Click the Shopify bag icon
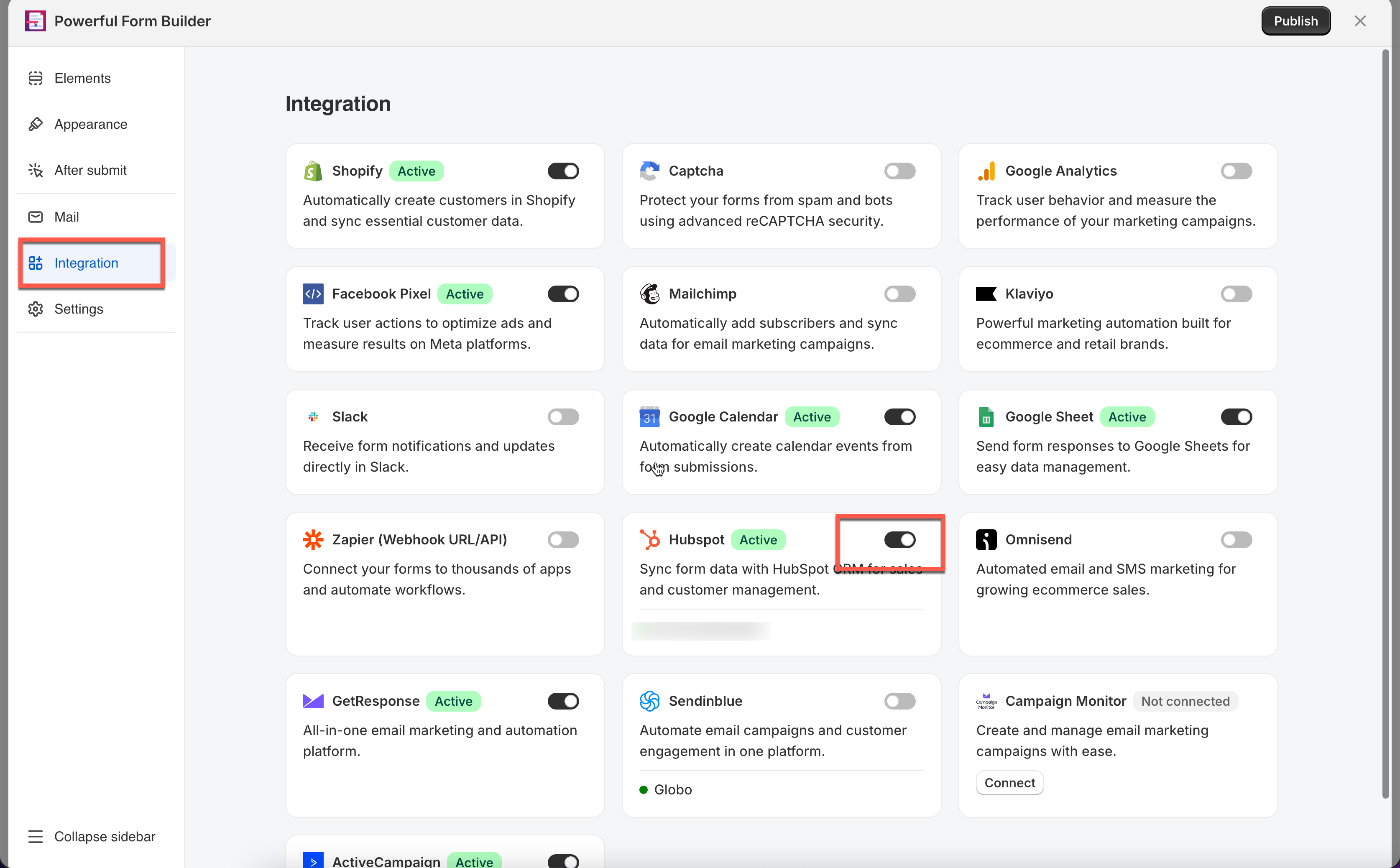 [x=313, y=171]
